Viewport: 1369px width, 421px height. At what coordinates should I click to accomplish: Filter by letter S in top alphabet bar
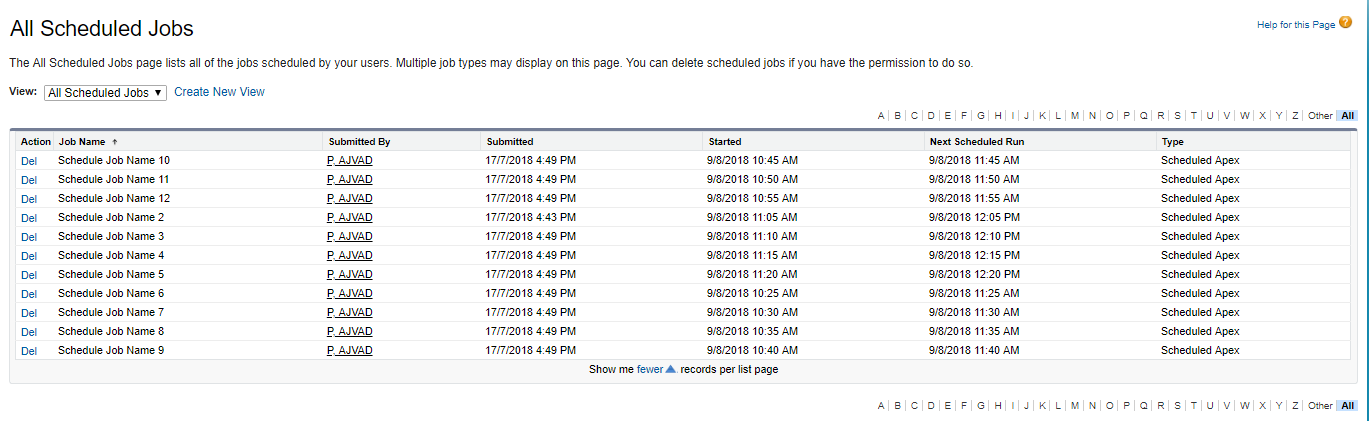pos(1177,116)
